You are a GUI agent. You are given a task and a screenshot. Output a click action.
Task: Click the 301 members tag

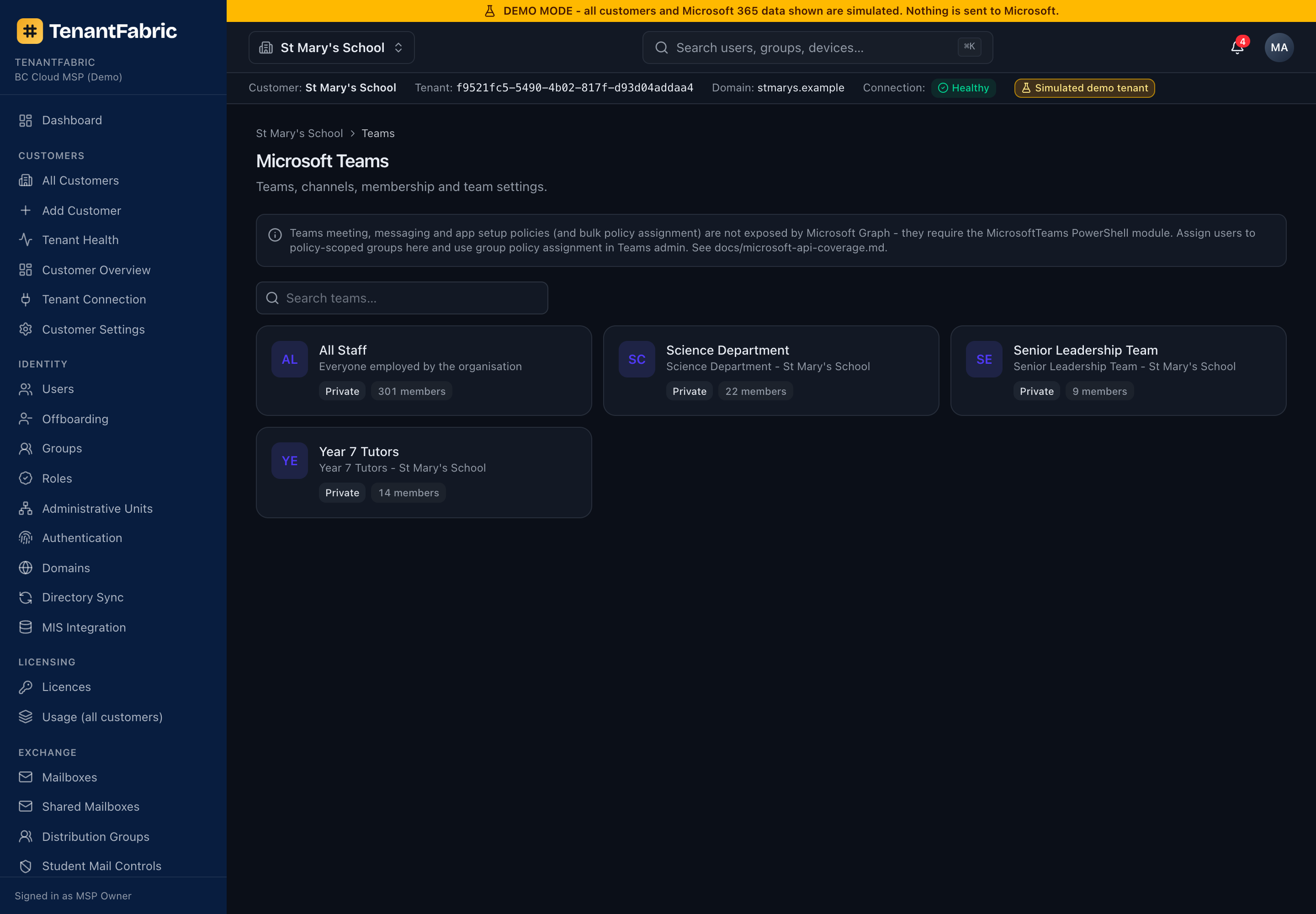tap(412, 391)
